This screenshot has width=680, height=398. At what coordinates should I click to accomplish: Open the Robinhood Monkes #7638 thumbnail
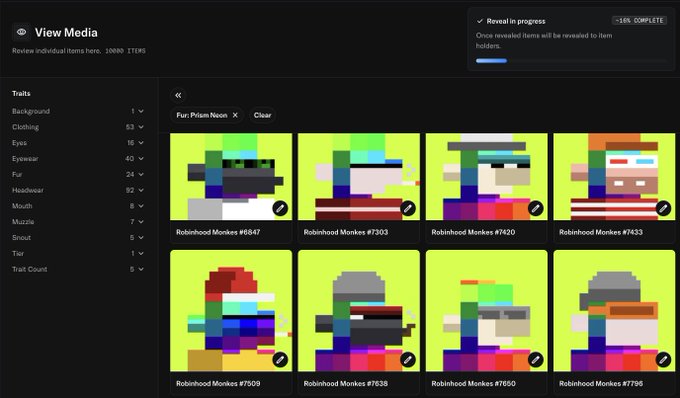tap(359, 310)
